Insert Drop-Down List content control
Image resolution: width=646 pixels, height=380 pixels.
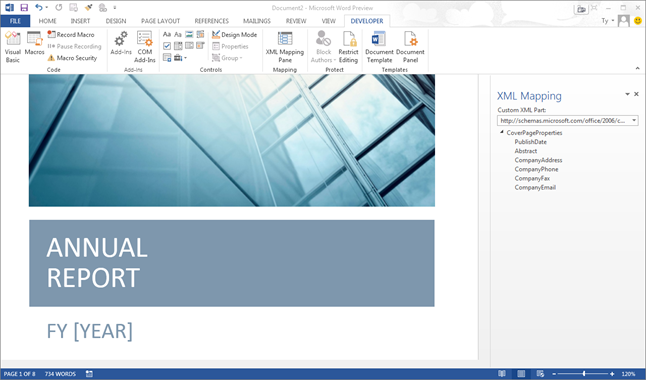189,46
